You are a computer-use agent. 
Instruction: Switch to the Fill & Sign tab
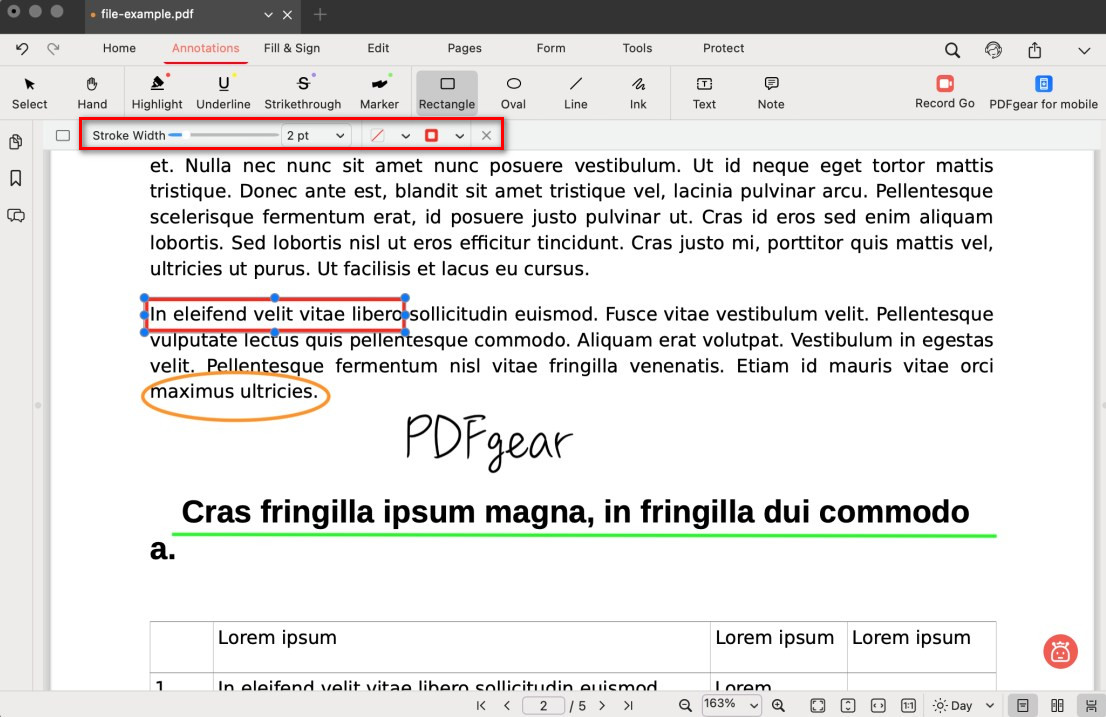pos(292,48)
